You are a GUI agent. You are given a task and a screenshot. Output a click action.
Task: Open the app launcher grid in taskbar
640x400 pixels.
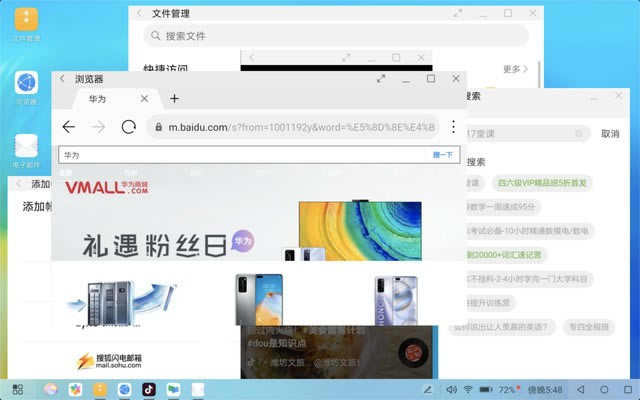pyautogui.click(x=17, y=388)
